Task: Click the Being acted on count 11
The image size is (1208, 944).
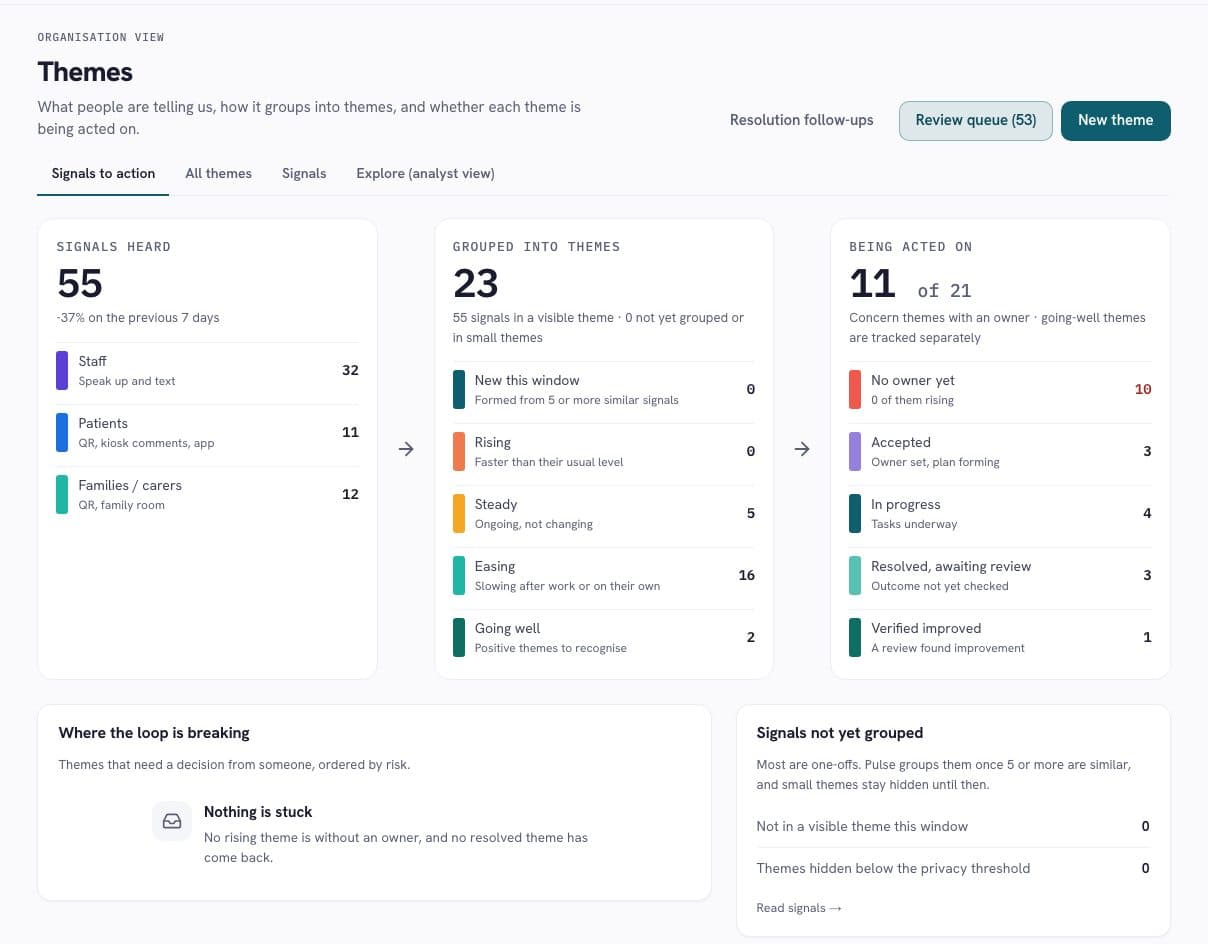Action: (x=872, y=284)
